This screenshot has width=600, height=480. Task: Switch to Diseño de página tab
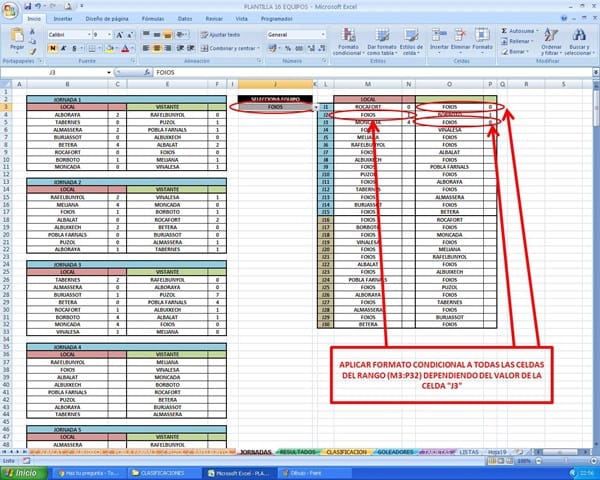[x=107, y=19]
